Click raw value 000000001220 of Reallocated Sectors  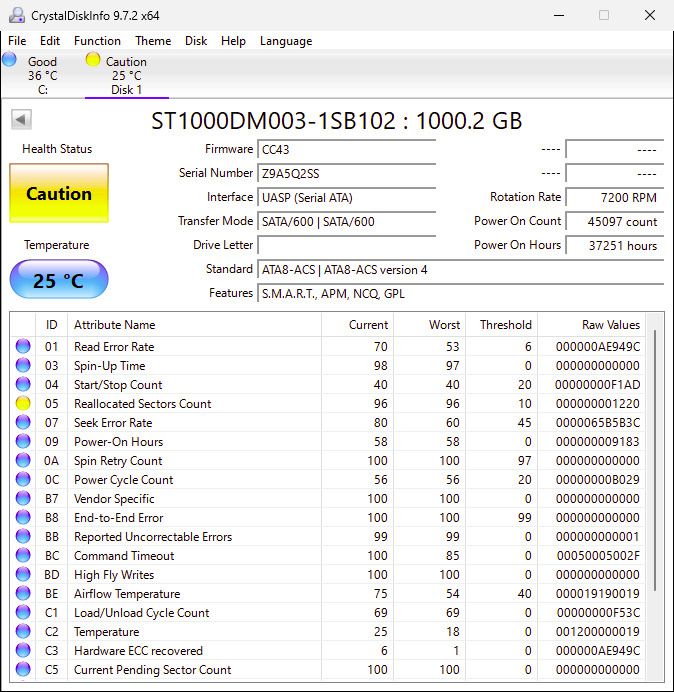pyautogui.click(x=598, y=403)
